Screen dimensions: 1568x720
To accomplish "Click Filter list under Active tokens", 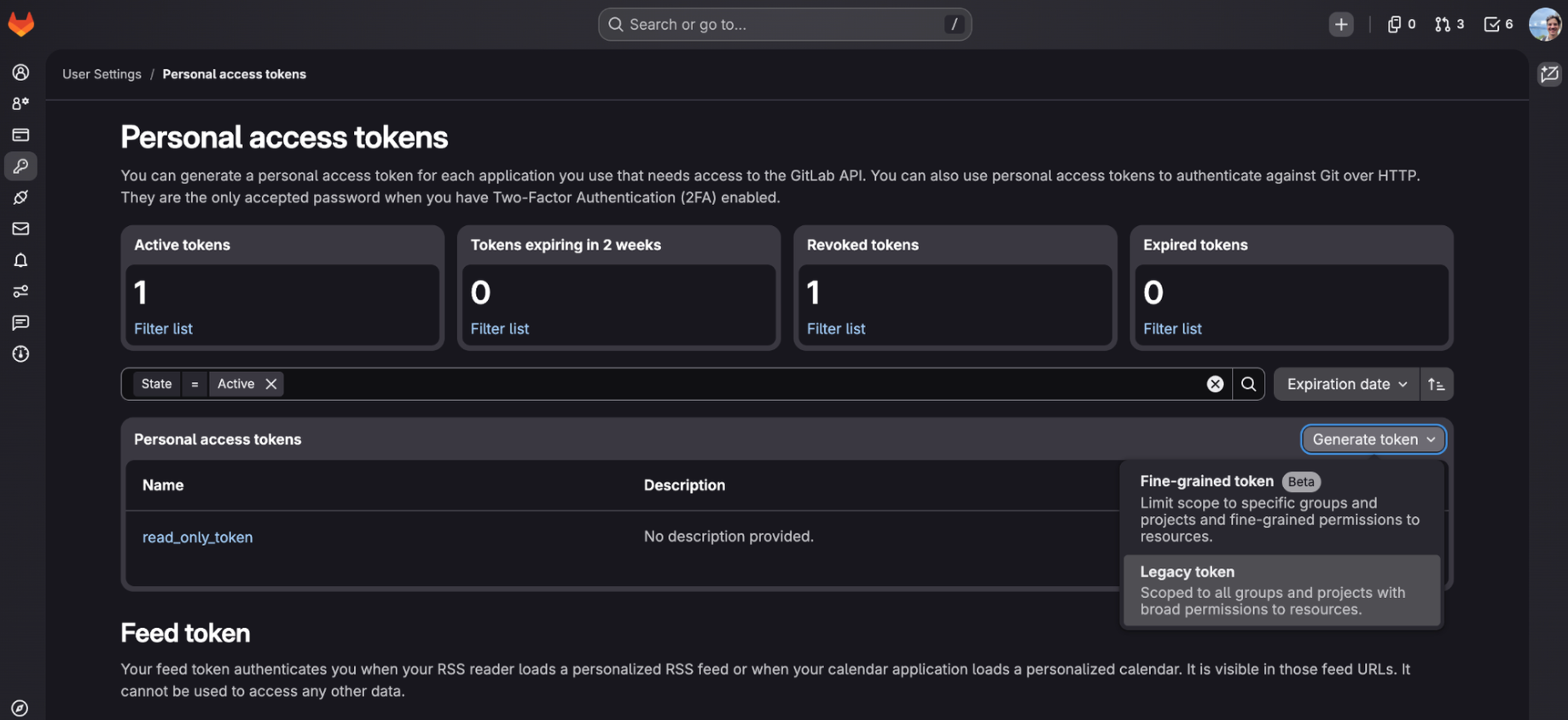I will pyautogui.click(x=163, y=328).
